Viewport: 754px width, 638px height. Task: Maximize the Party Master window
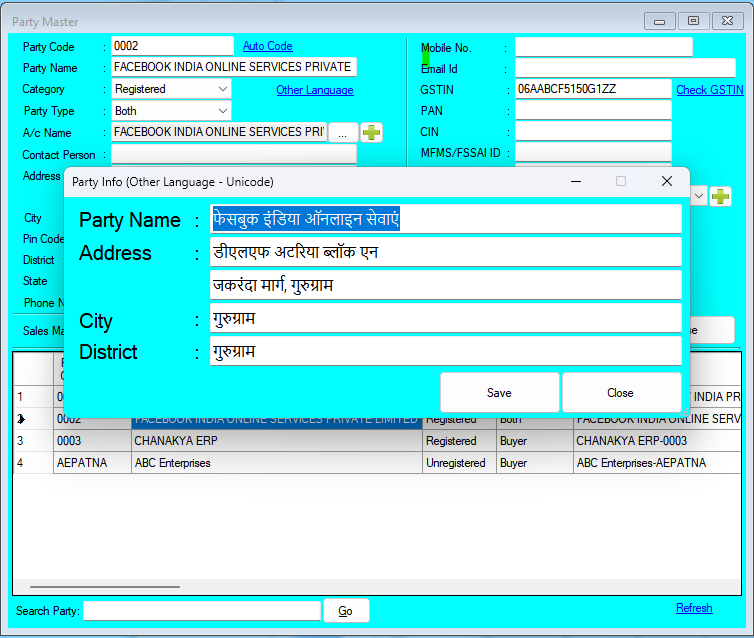tap(693, 21)
